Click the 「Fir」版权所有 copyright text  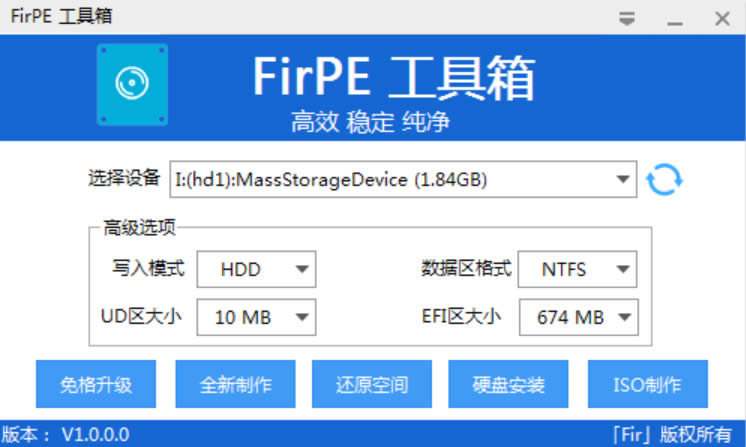pos(672,435)
